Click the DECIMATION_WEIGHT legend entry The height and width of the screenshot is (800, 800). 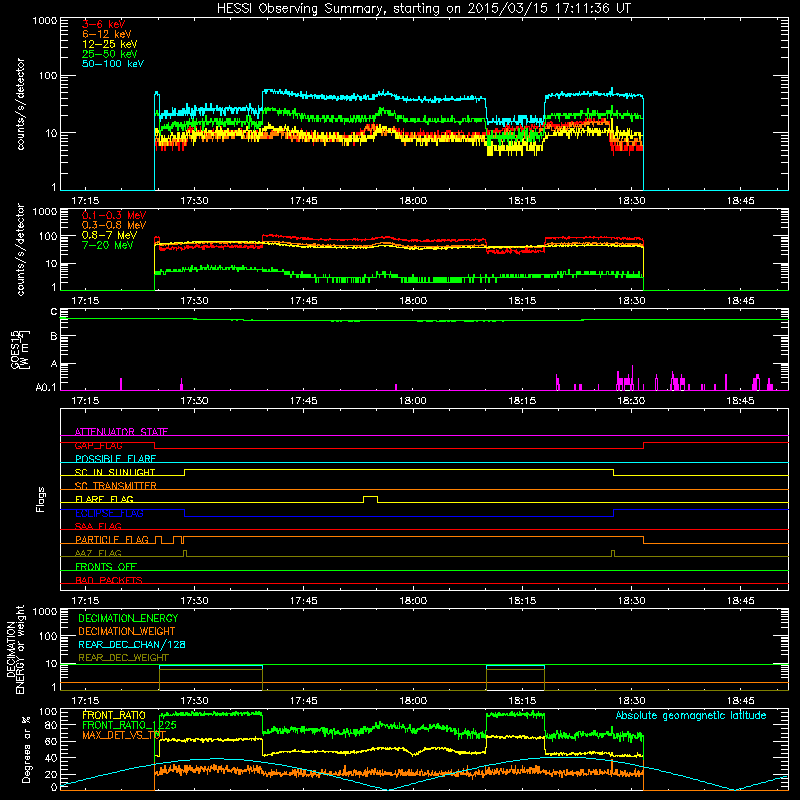coord(127,631)
